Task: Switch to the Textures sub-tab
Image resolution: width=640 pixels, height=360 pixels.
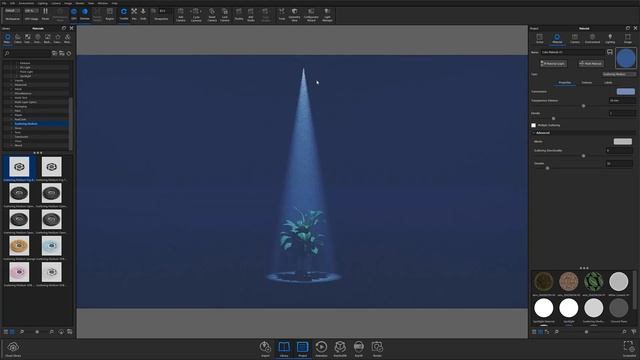Action: (587, 82)
